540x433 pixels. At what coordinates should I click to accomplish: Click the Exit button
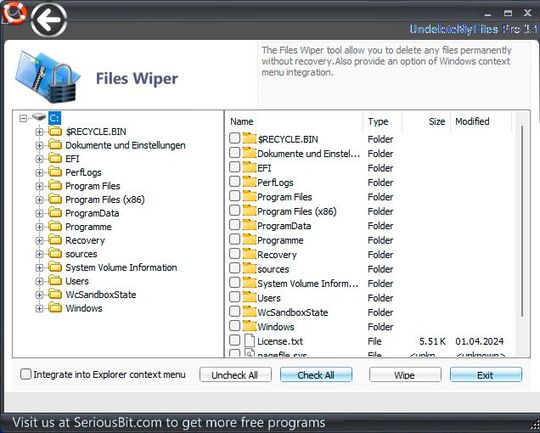486,375
